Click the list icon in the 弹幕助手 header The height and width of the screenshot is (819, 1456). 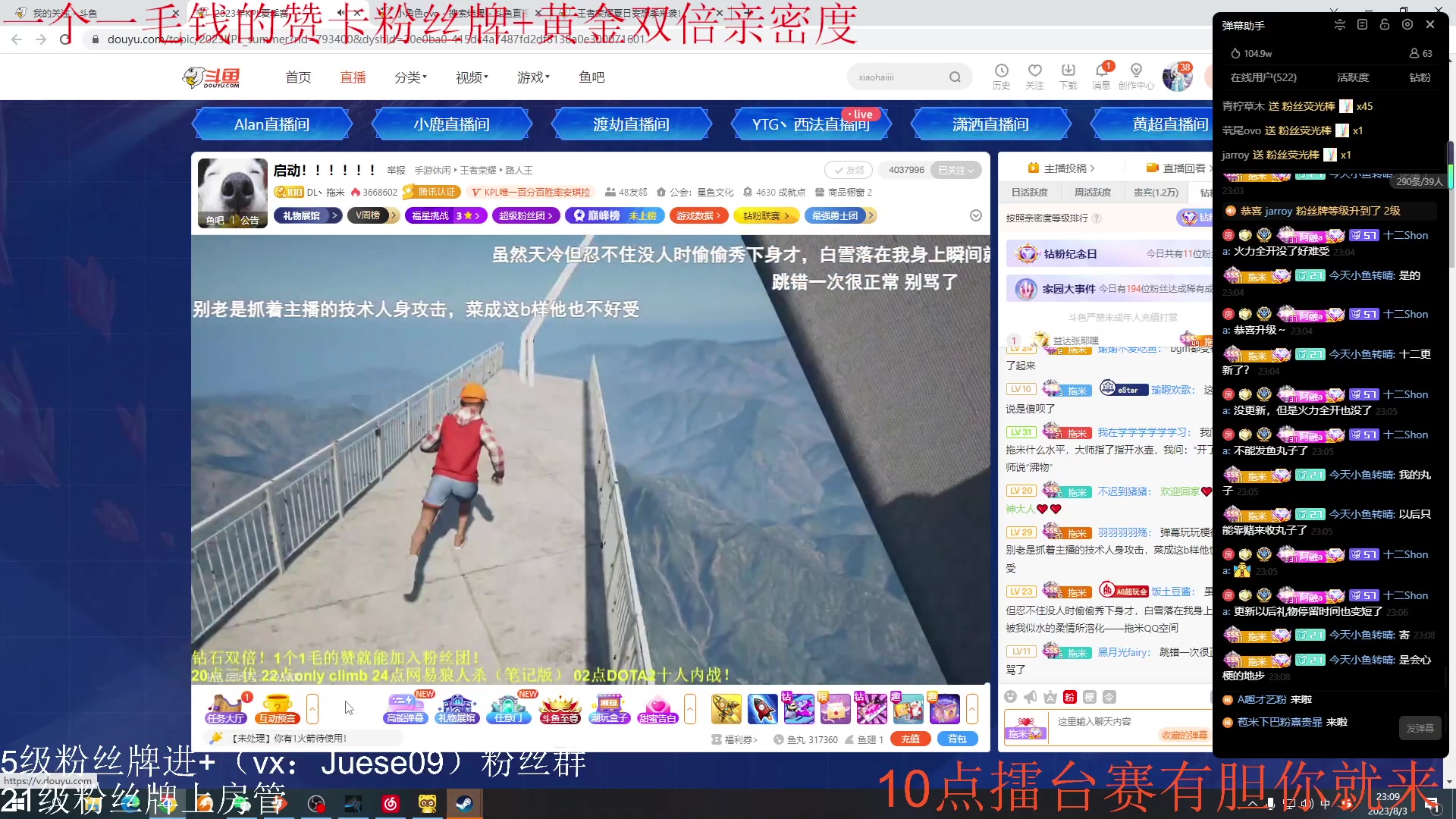pyautogui.click(x=1362, y=24)
